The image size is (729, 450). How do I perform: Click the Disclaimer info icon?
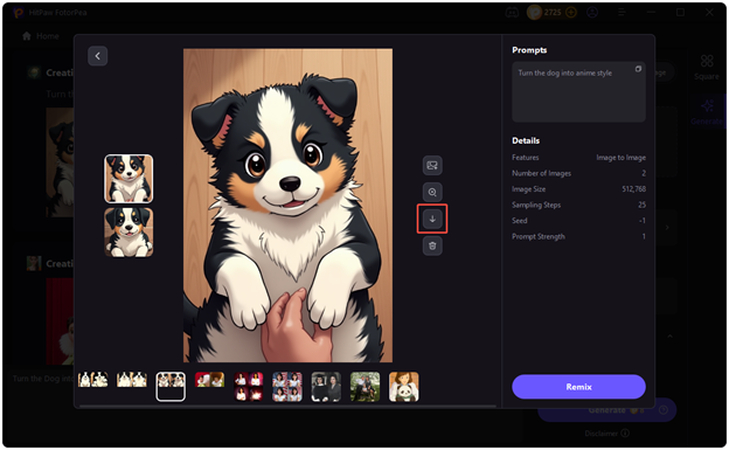click(625, 433)
